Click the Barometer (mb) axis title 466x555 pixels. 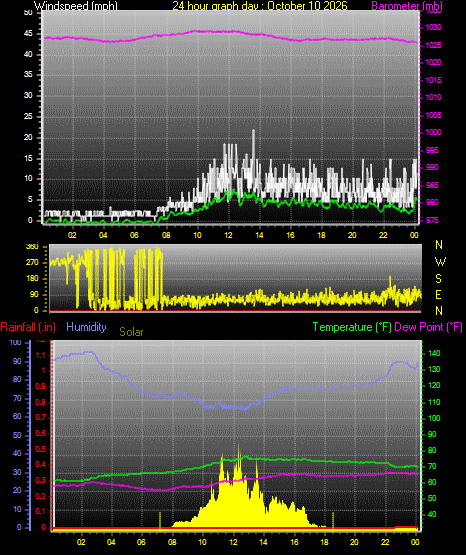407,5
